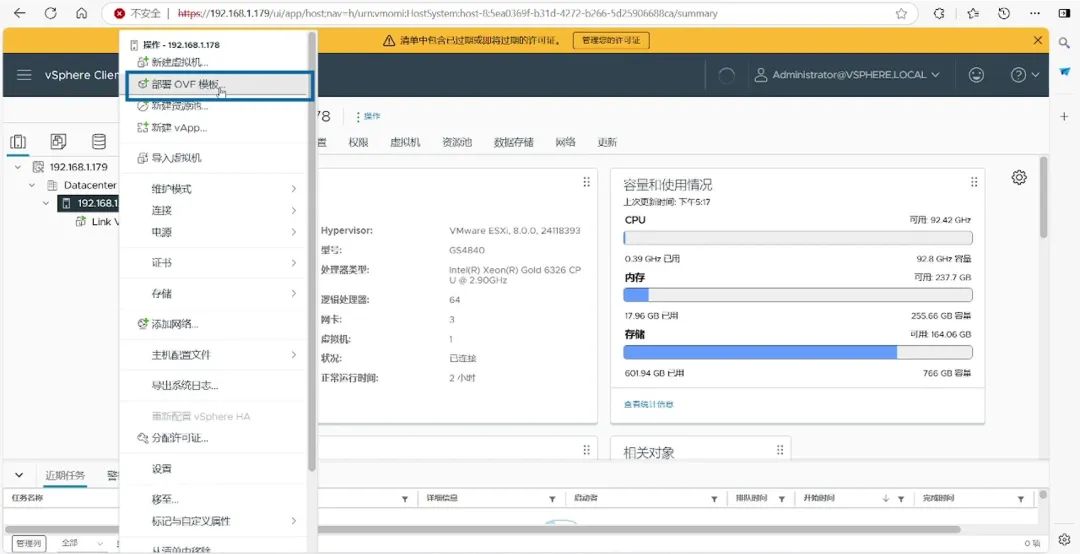Screen dimensions: 1080x554
Task: Click the browser home icon
Action: pos(81,13)
